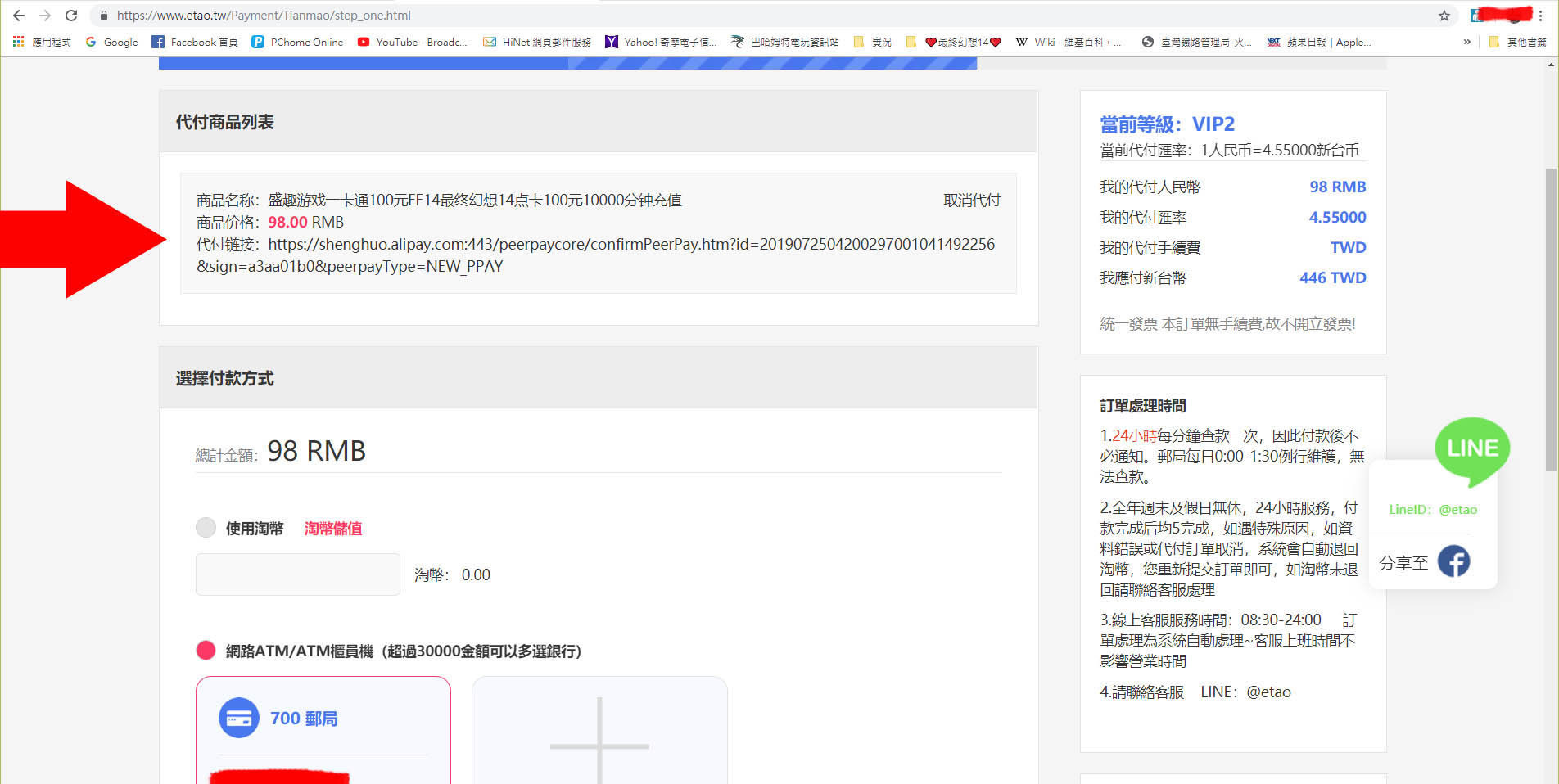Click the 4.55000 exchange rate value
The image size is (1559, 784).
pyautogui.click(x=1337, y=218)
